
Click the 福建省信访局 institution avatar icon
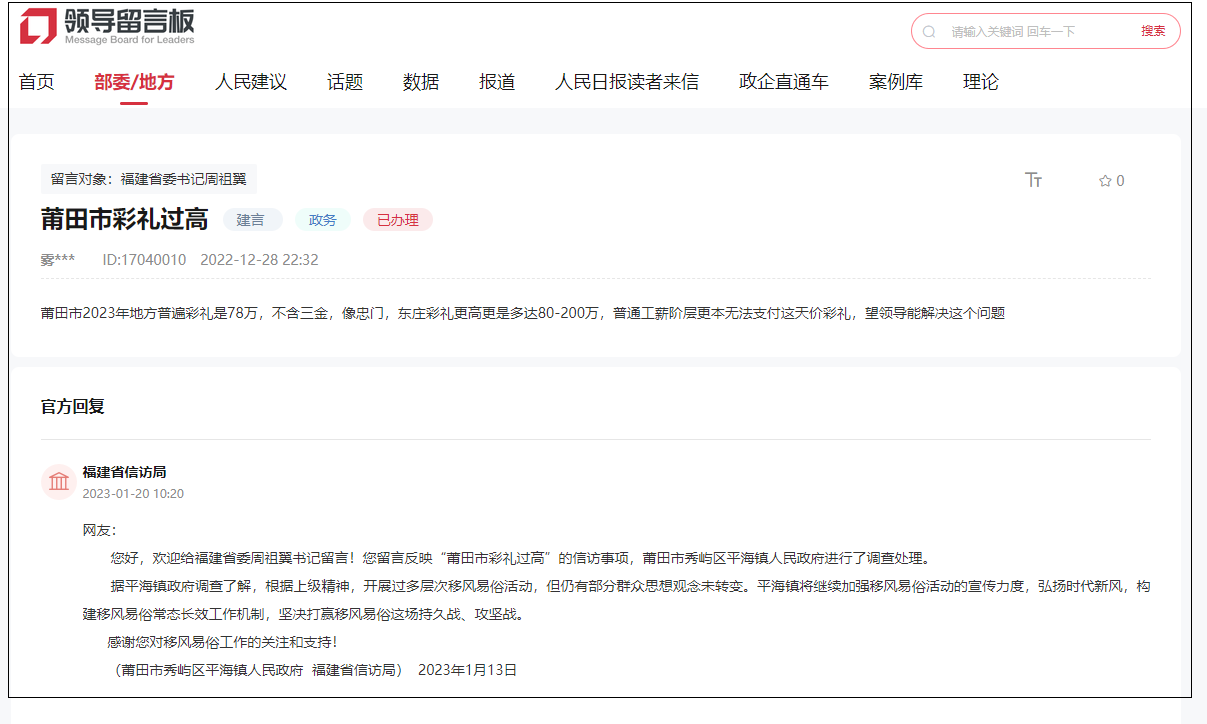(x=58, y=481)
